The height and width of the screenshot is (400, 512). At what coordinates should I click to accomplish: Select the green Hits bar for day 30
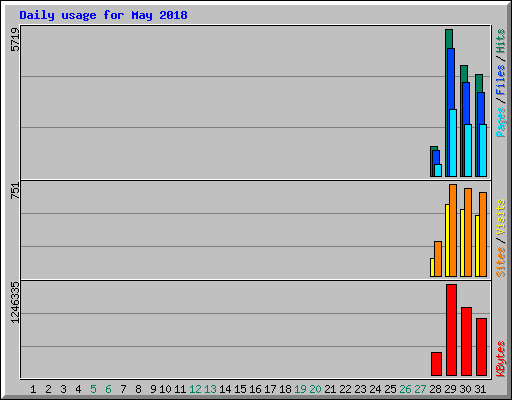tap(464, 74)
